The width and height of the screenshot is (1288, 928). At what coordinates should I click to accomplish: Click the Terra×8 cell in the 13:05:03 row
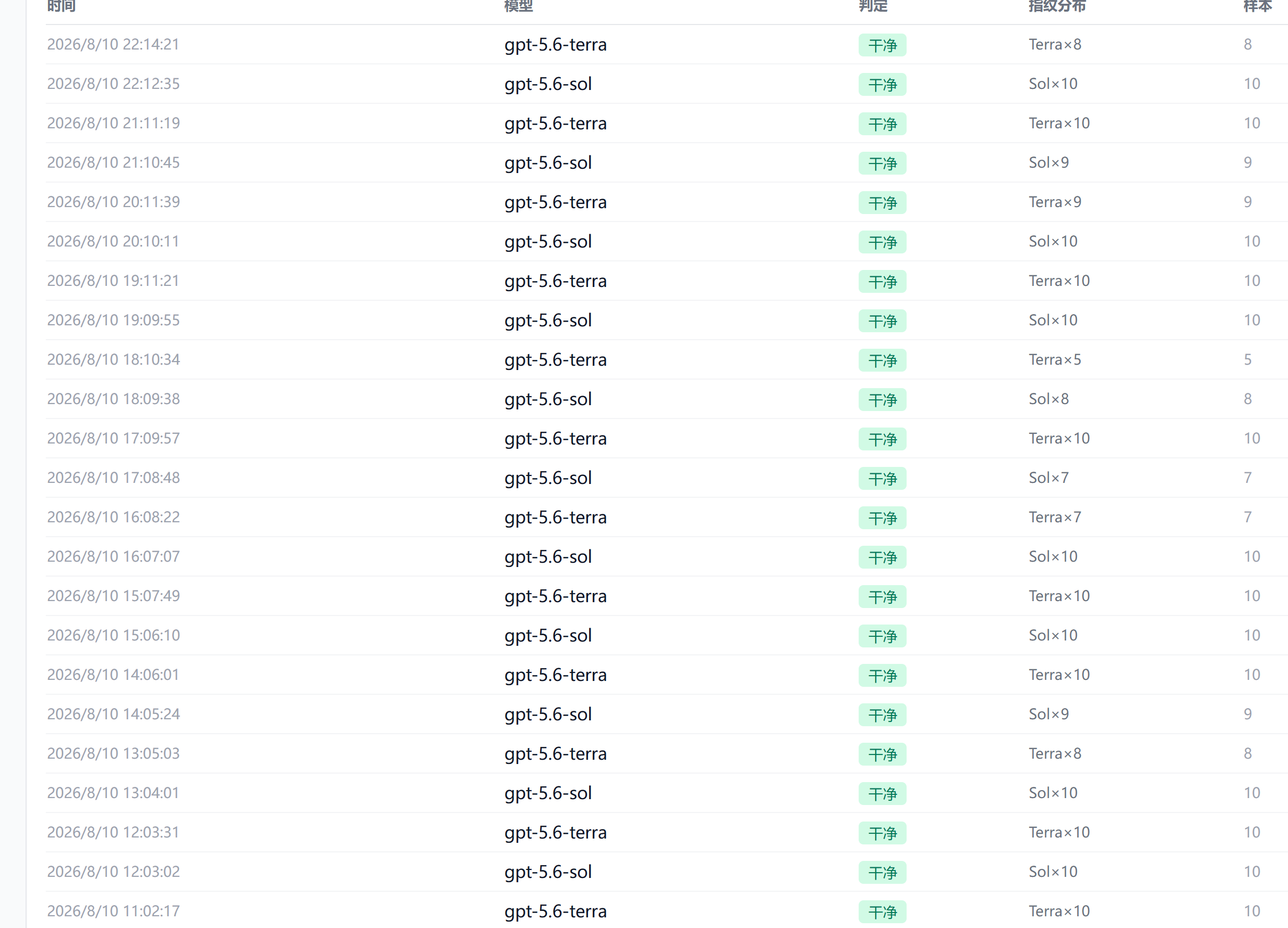[x=1055, y=753]
